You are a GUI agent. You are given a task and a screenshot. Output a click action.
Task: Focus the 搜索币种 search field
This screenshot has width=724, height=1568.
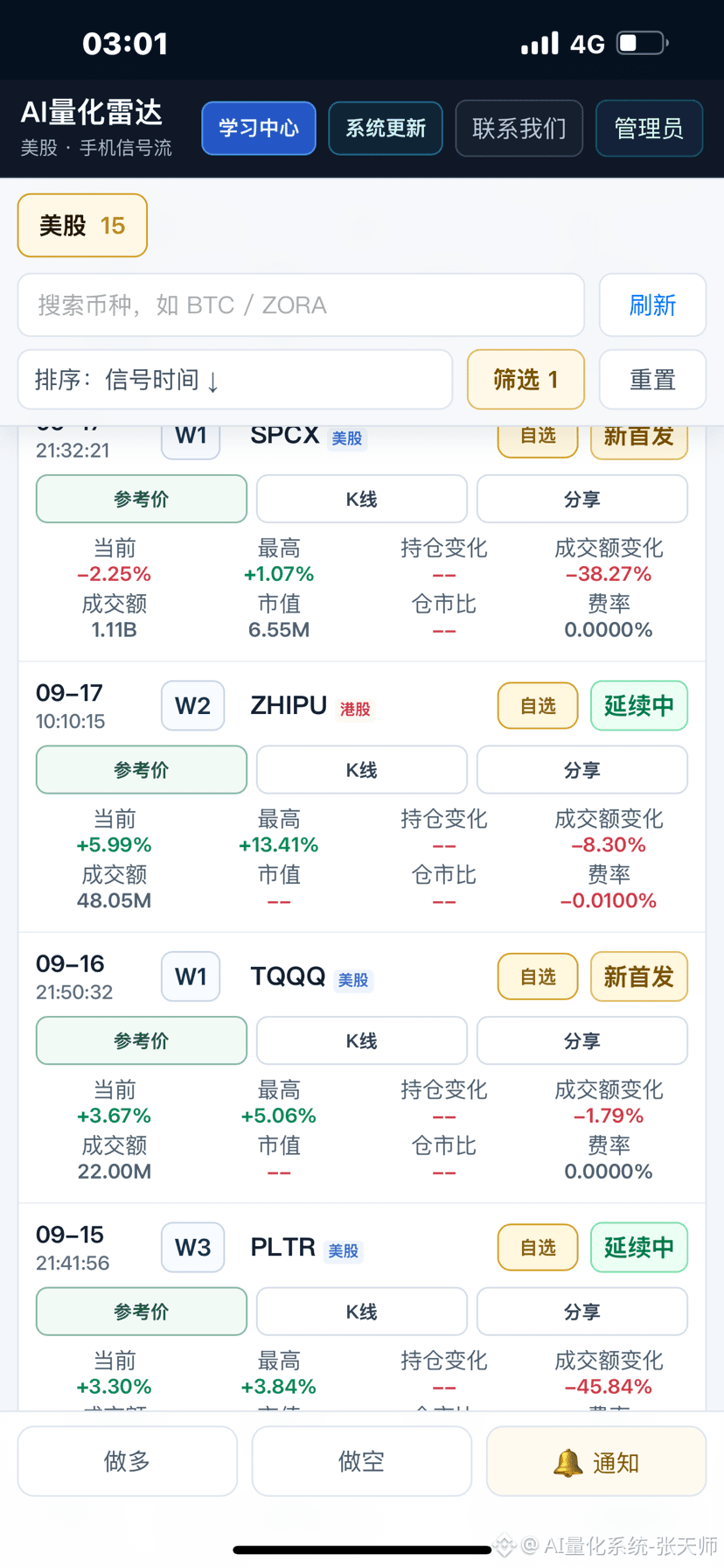coord(301,305)
